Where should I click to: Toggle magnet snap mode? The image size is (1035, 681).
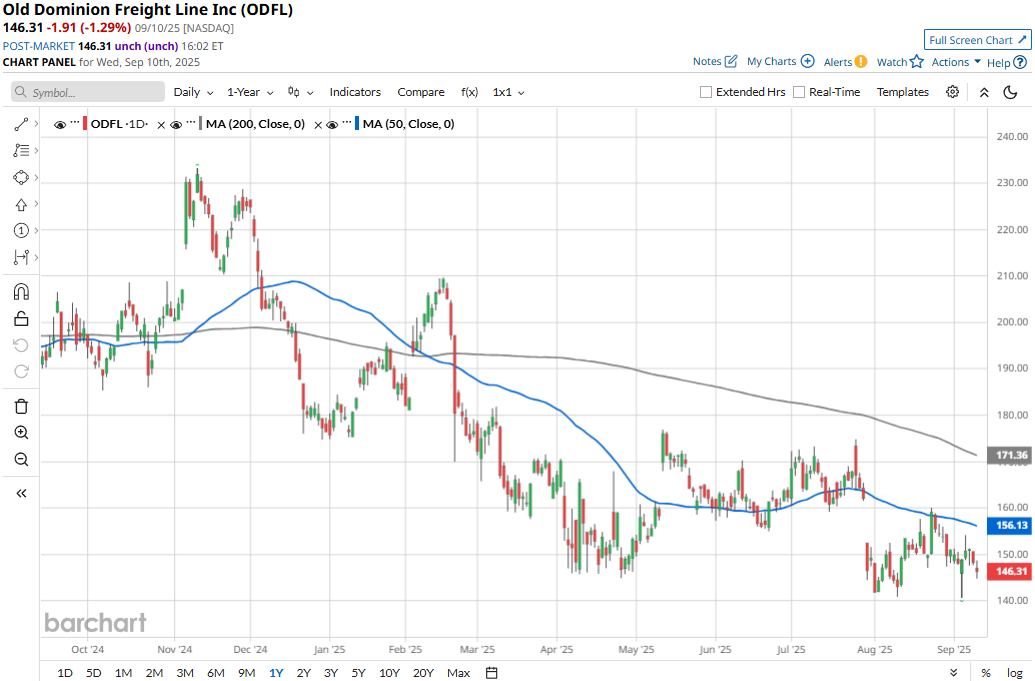point(21,292)
